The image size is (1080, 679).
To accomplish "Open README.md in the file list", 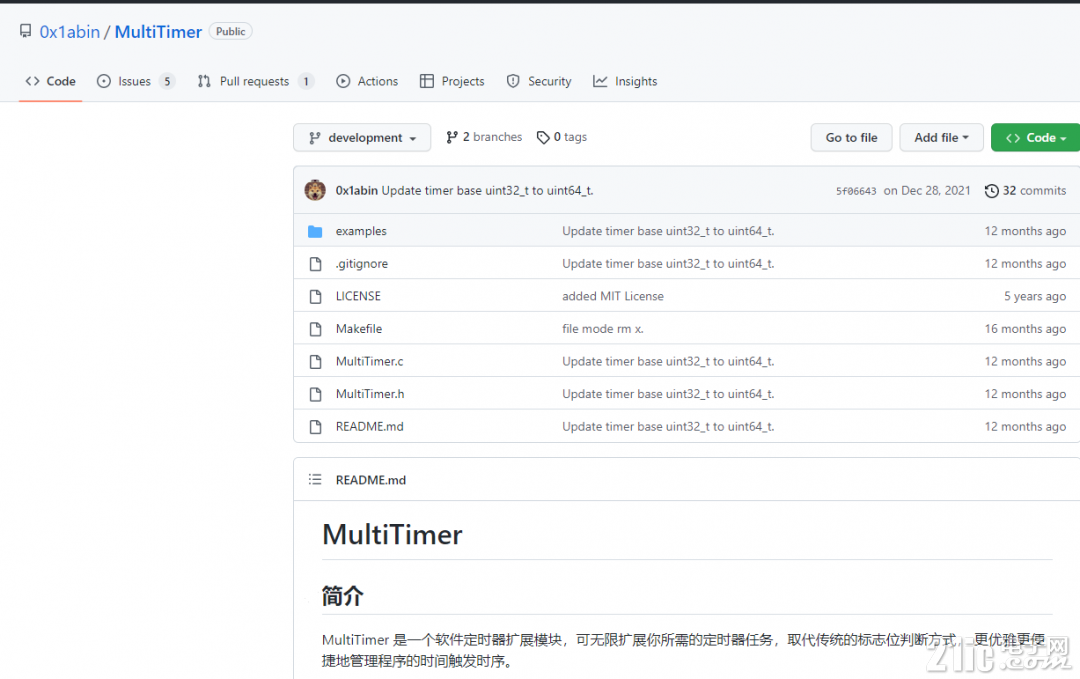I will [369, 427].
